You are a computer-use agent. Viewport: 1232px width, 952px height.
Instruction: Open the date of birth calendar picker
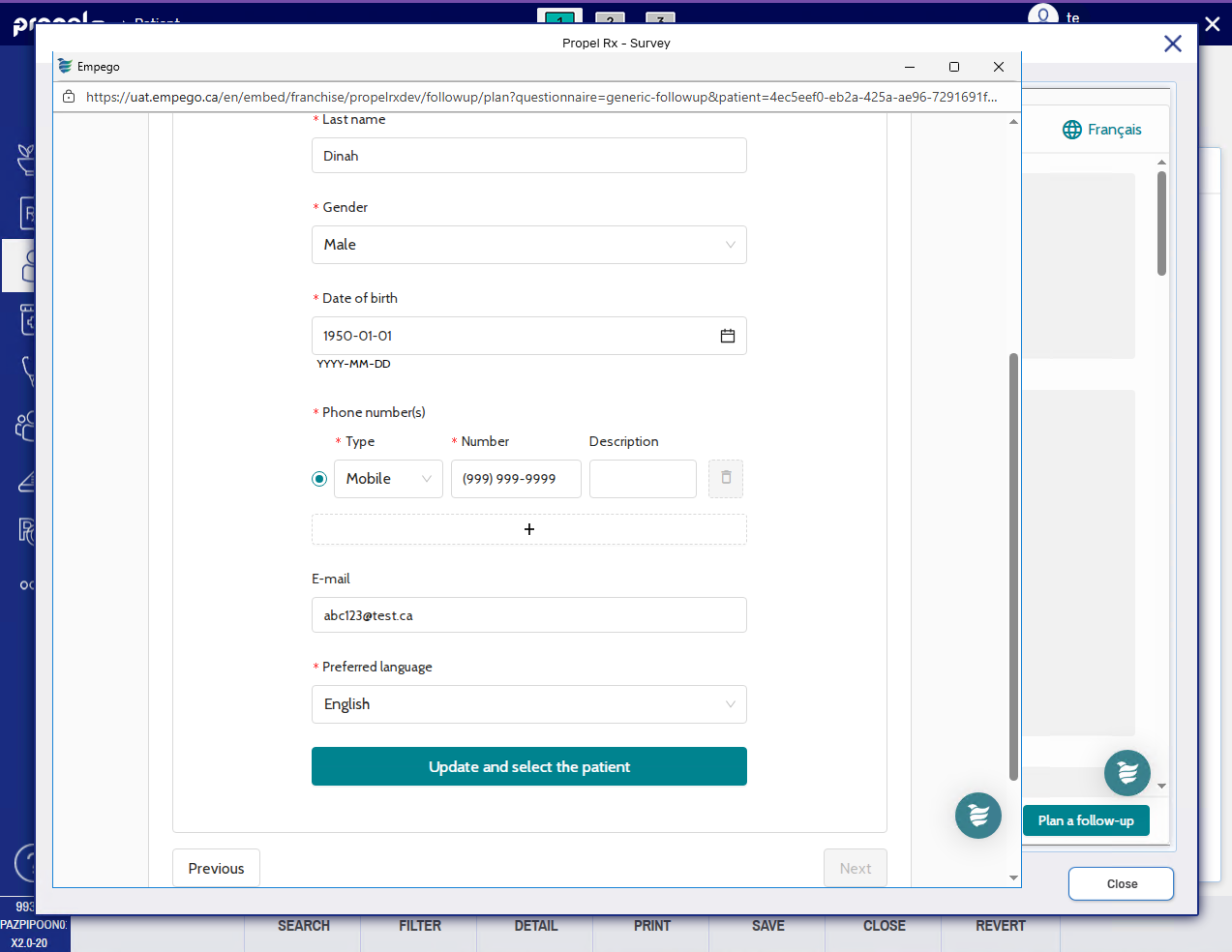pyautogui.click(x=727, y=336)
